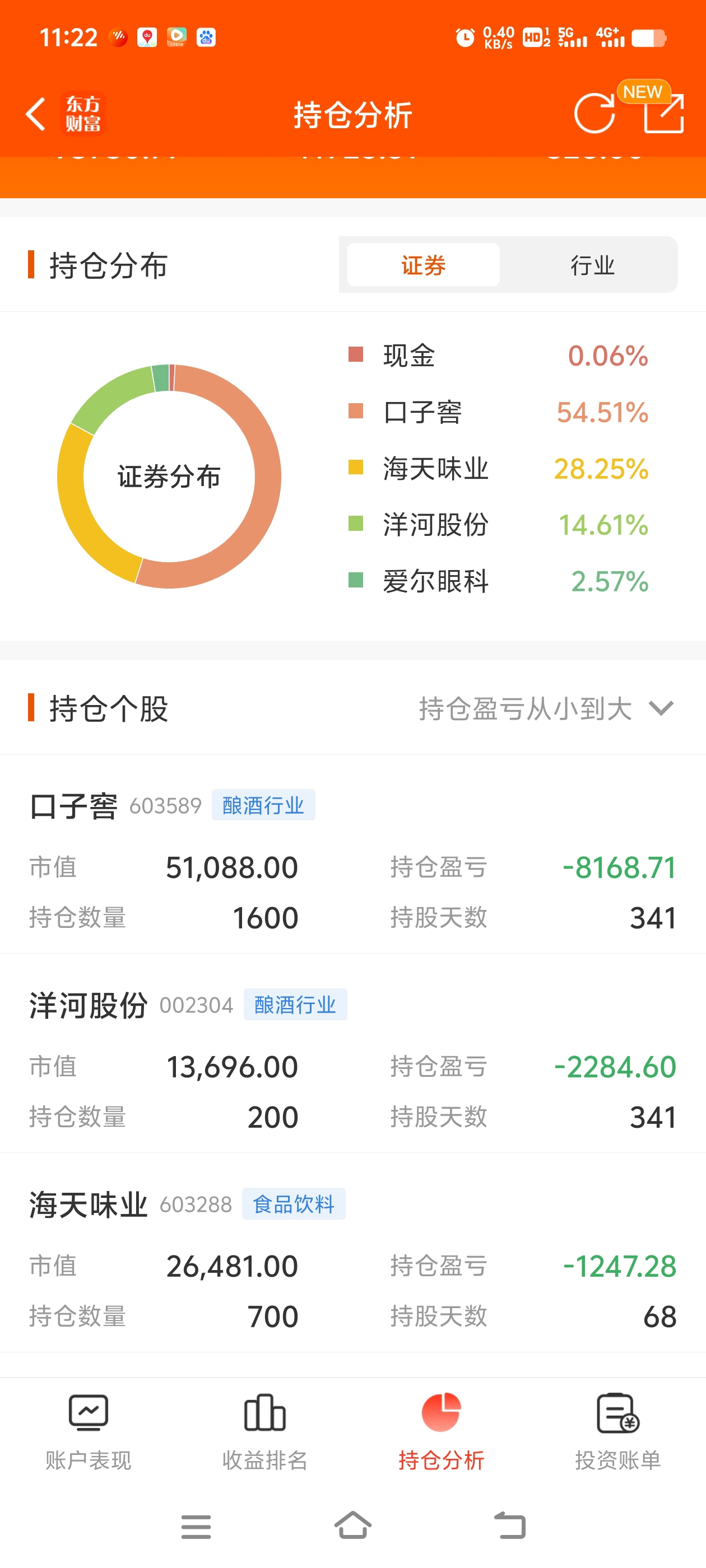Switch to 收益排名 bottom tab label
The height and width of the screenshot is (1568, 706).
[x=264, y=1460]
